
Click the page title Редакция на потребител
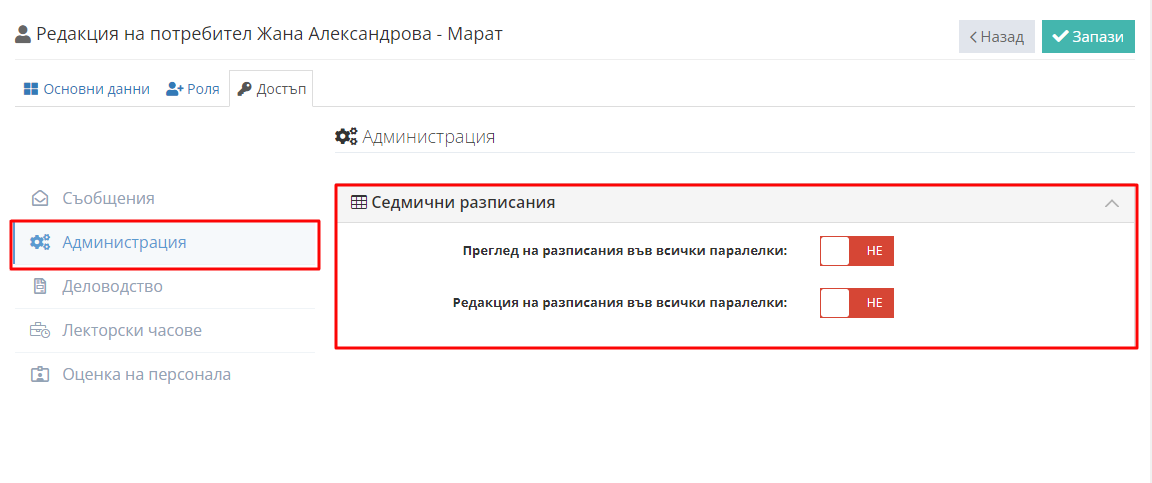pos(269,34)
